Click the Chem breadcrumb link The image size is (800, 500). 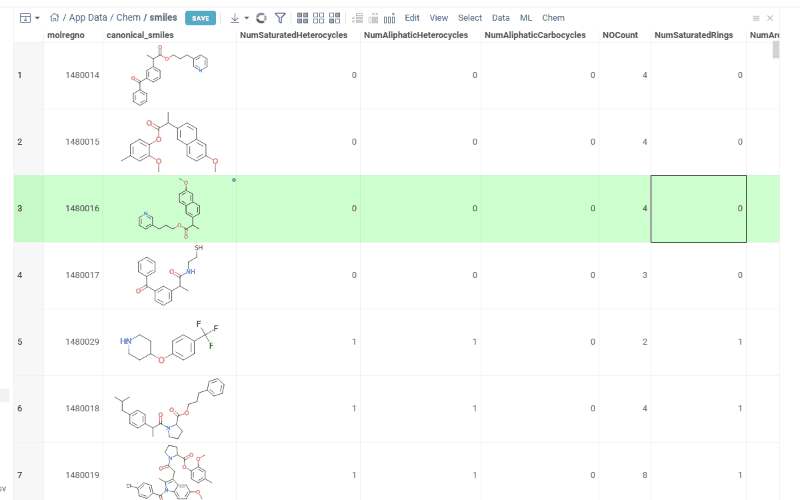128,18
